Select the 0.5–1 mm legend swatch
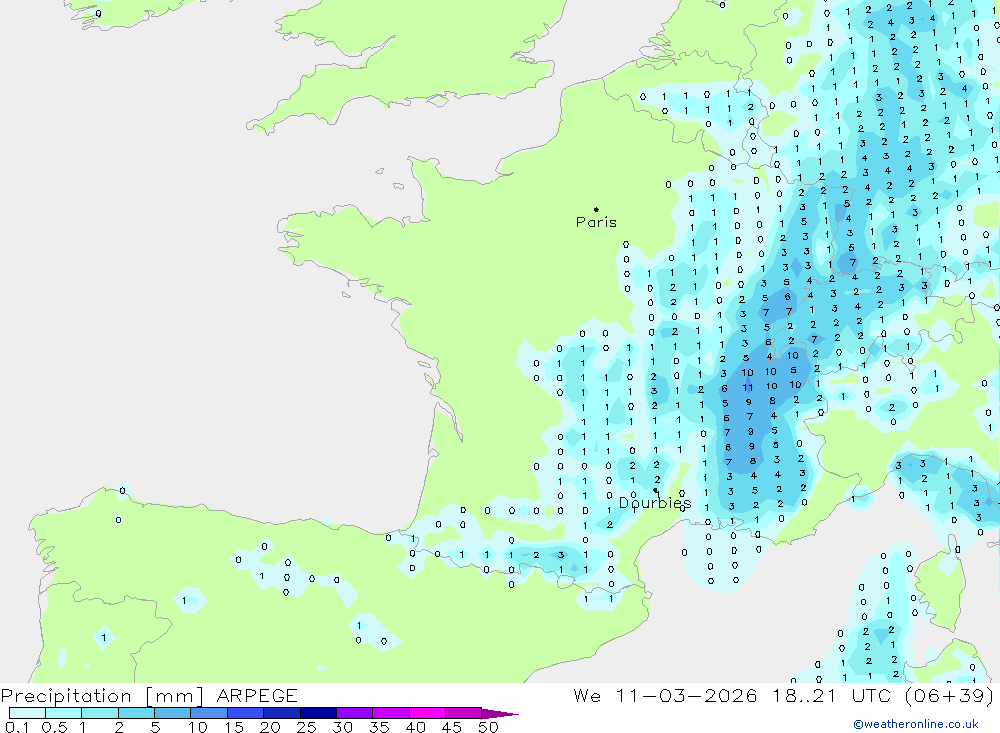1000x733 pixels. coord(64,713)
